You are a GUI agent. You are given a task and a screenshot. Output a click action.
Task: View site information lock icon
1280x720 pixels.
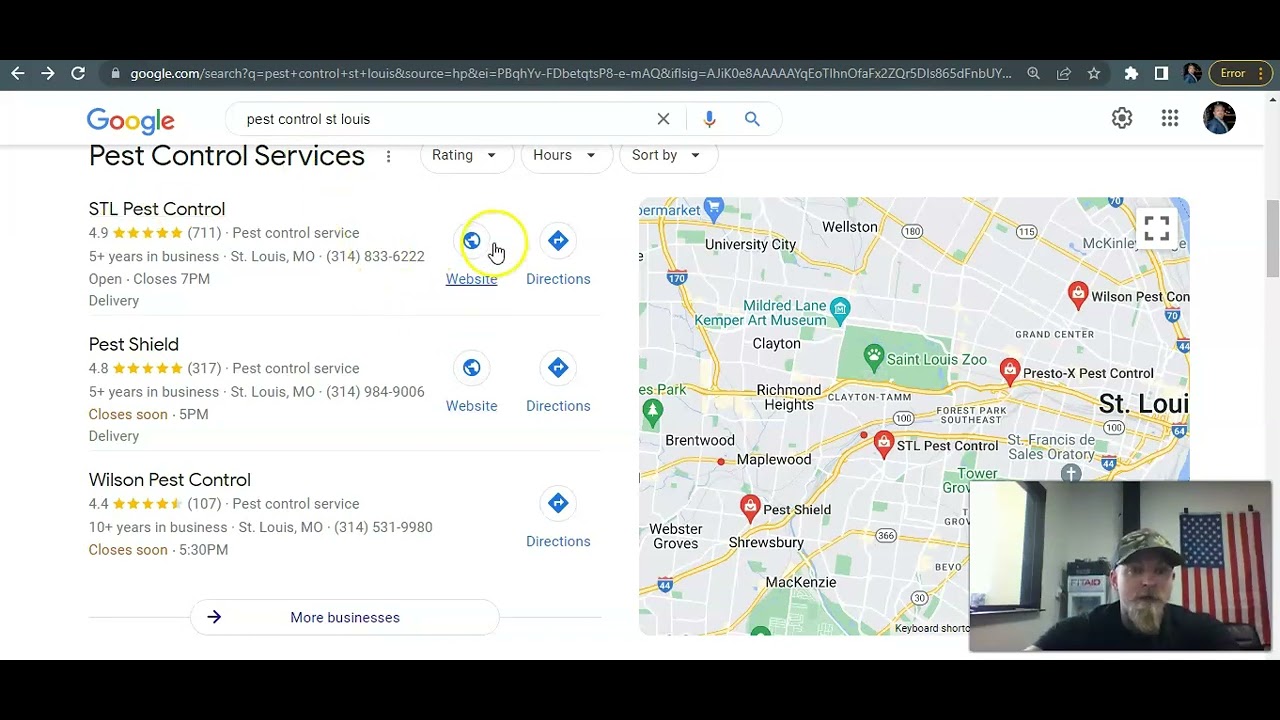coord(116,73)
